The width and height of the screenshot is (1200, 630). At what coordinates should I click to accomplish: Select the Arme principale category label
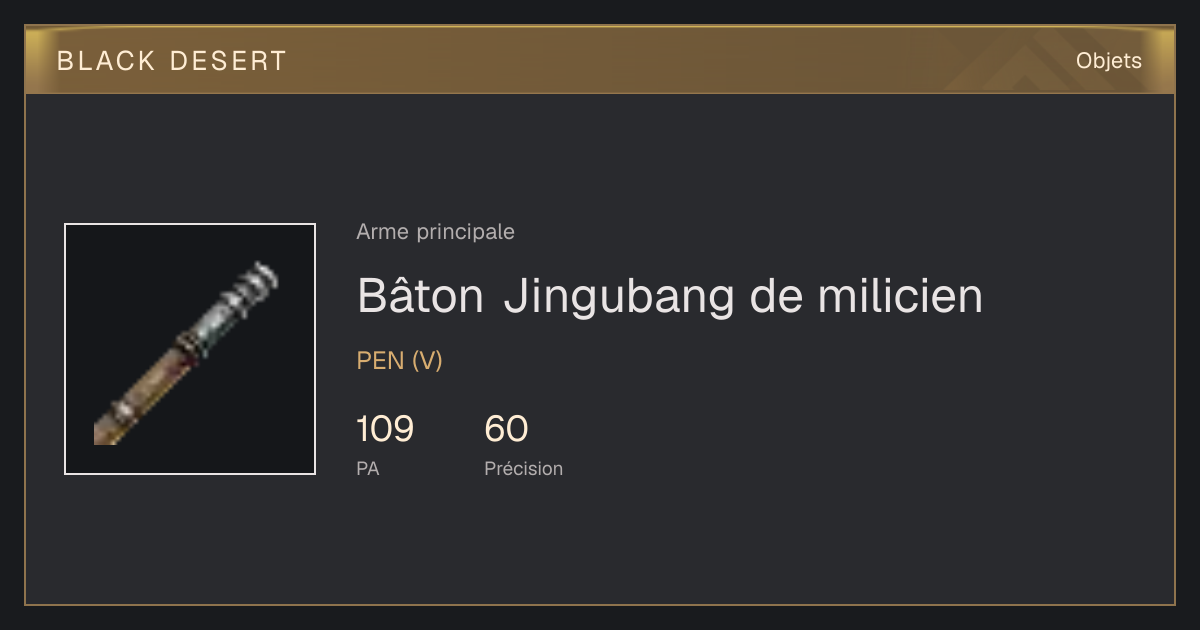[x=435, y=232]
